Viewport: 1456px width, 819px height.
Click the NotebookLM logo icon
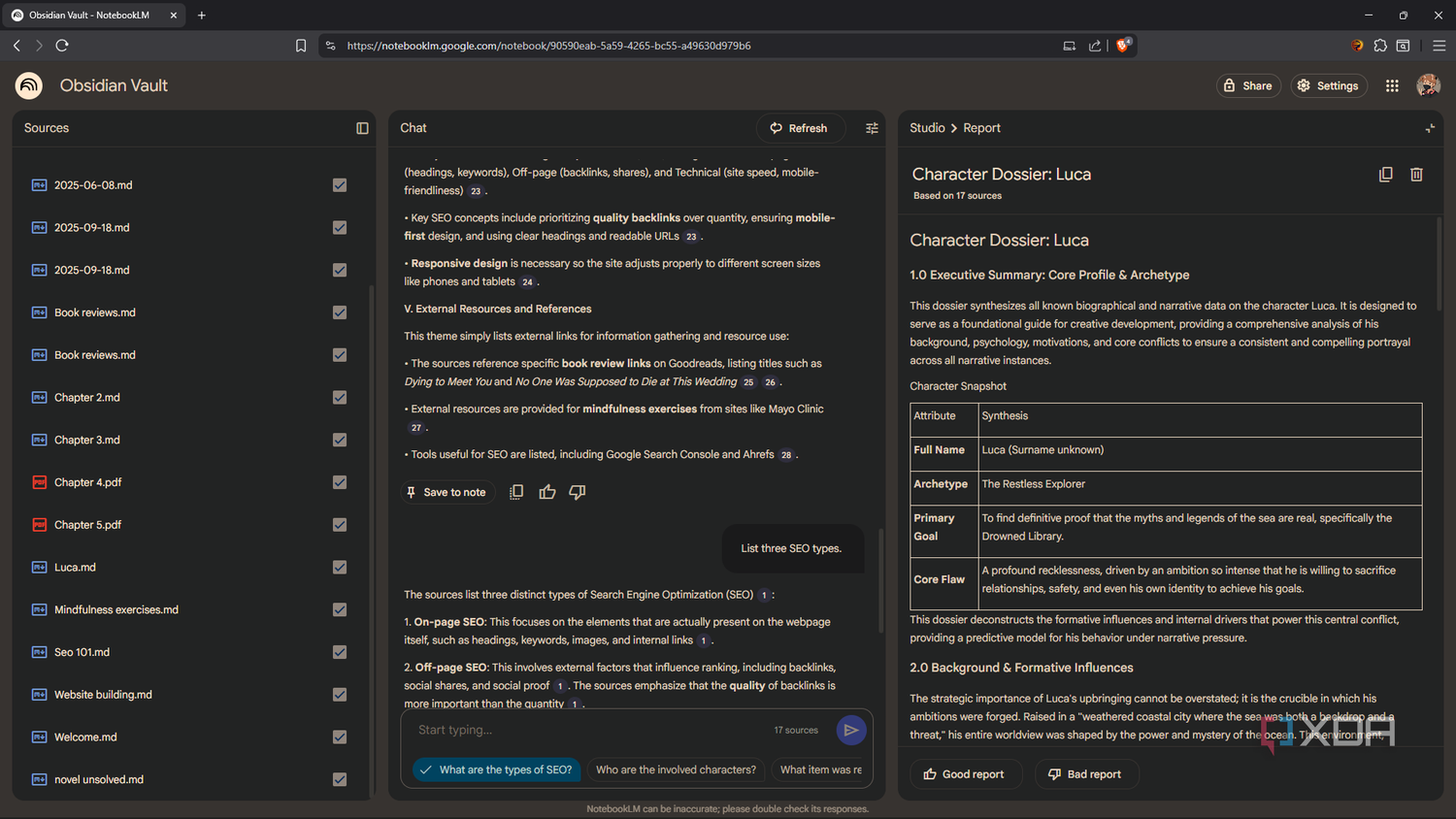tap(29, 85)
